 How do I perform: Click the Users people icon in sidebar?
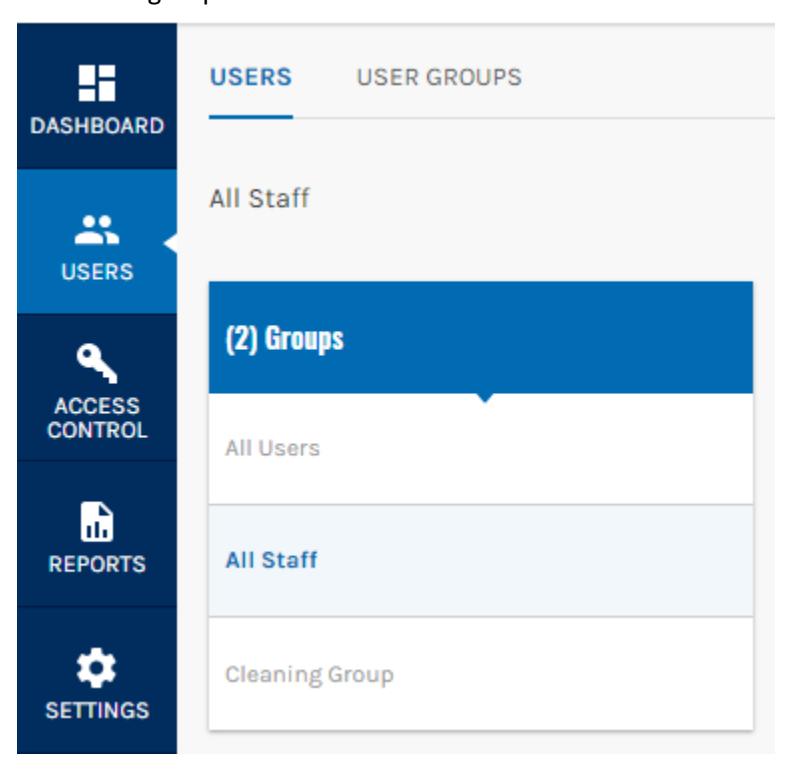pyautogui.click(x=97, y=230)
